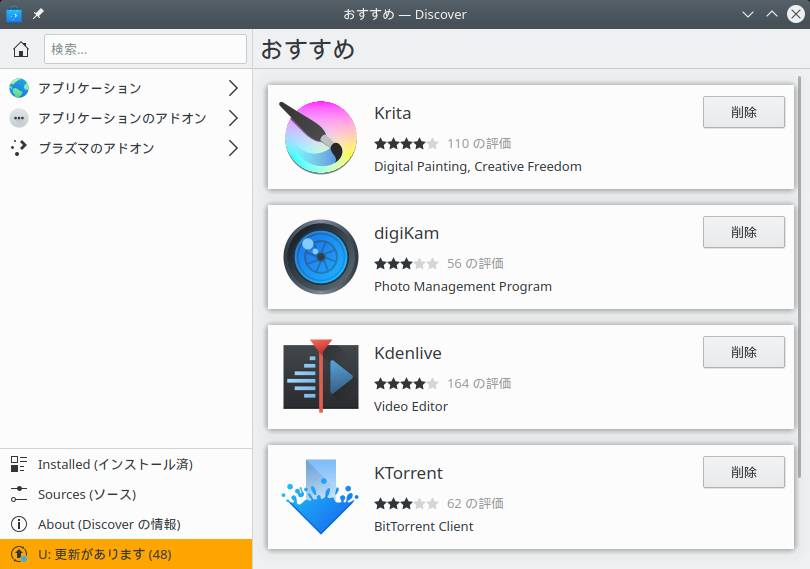Click the update arrow icon in orange bar
810x569 pixels.
[x=19, y=554]
